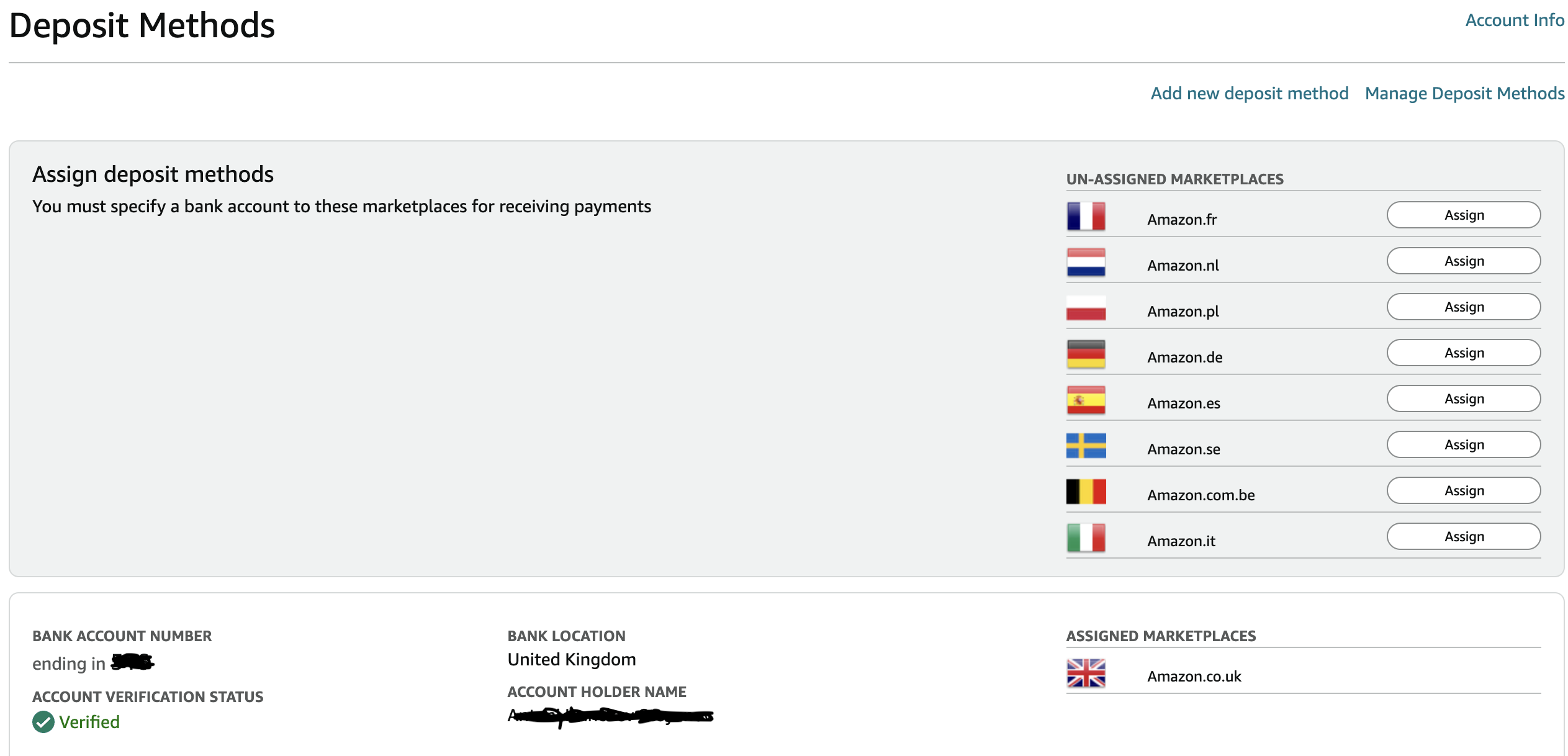Assign a deposit method to Amazon.de
The height and width of the screenshot is (756, 1568).
(1464, 353)
